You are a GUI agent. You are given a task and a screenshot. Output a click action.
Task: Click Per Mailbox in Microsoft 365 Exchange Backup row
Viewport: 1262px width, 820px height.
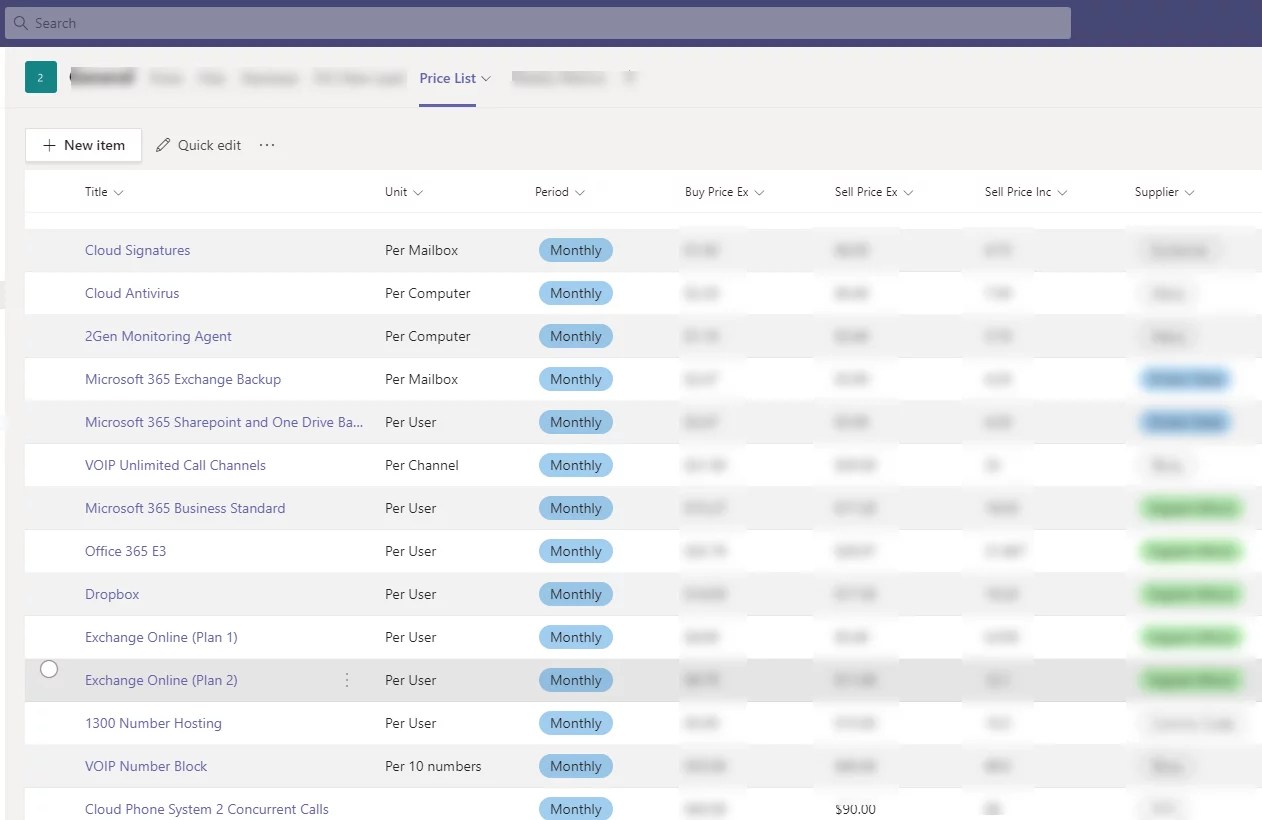pos(421,379)
